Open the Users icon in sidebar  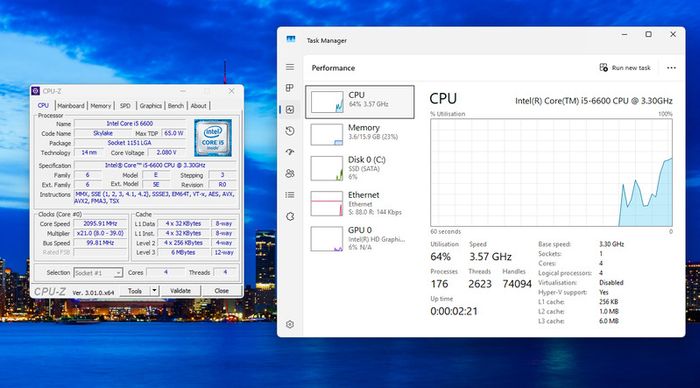[290, 173]
